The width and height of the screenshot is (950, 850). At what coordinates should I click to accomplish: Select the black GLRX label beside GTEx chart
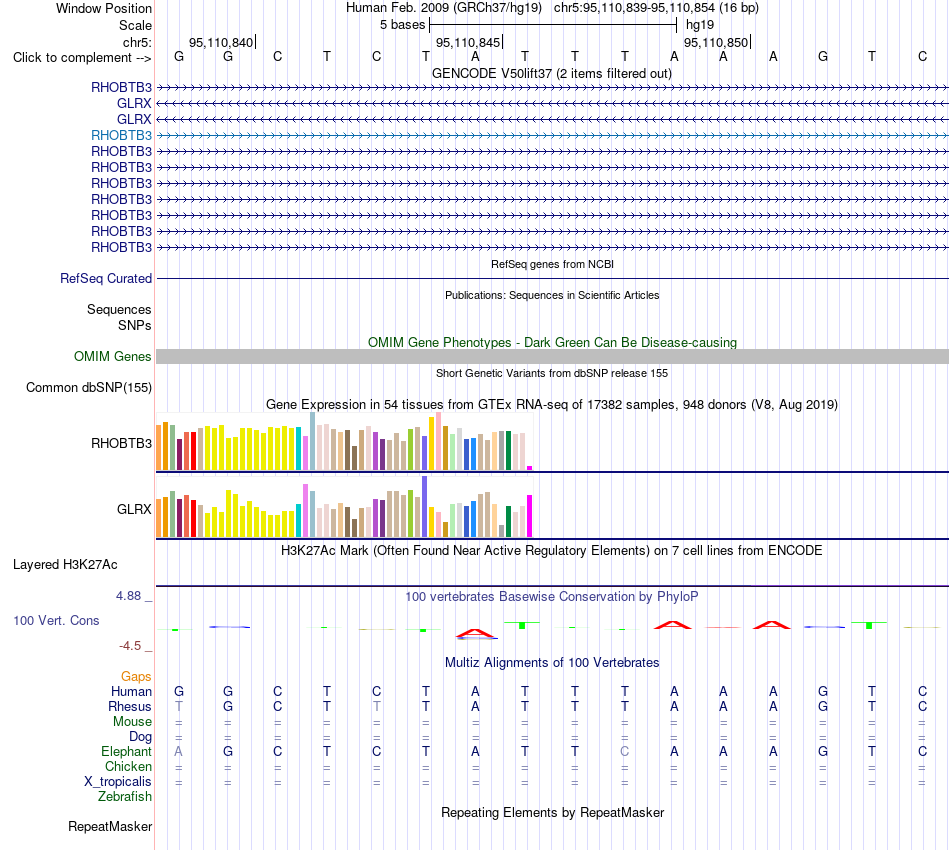[134, 509]
